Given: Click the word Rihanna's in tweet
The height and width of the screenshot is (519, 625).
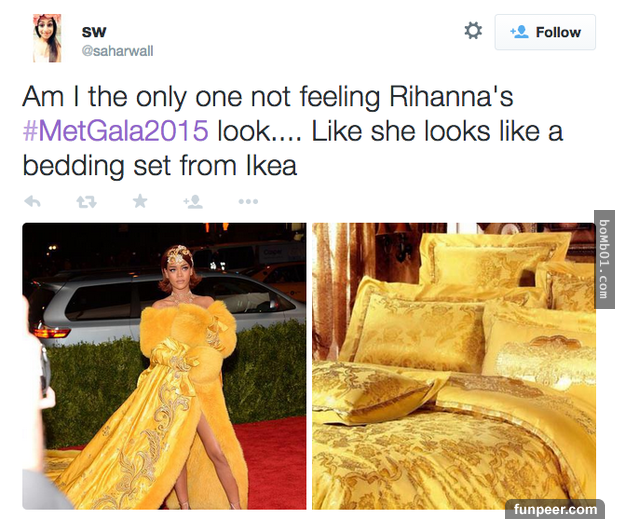Looking at the screenshot, I should 451,97.
